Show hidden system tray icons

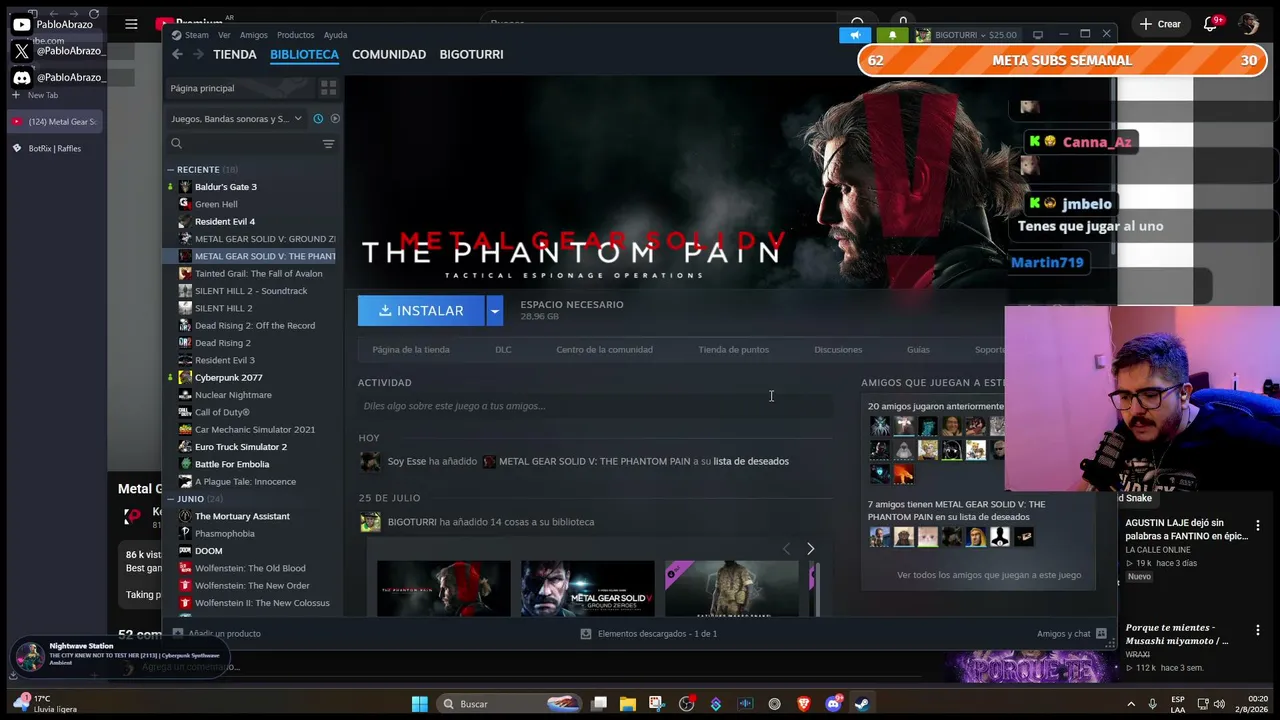click(x=1131, y=704)
